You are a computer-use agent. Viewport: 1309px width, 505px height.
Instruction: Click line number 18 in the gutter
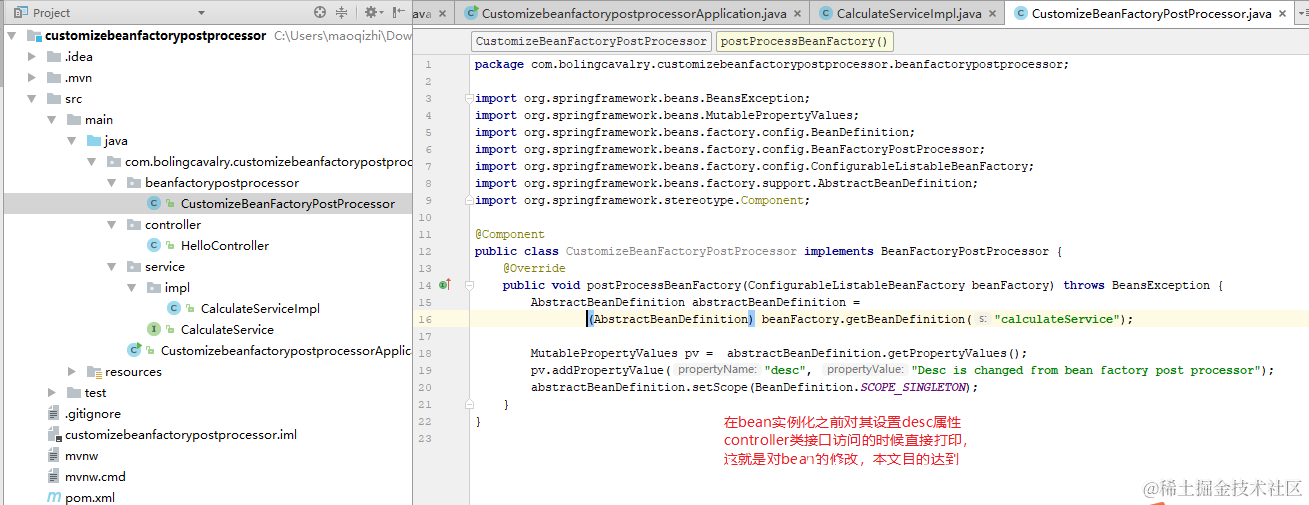point(426,353)
